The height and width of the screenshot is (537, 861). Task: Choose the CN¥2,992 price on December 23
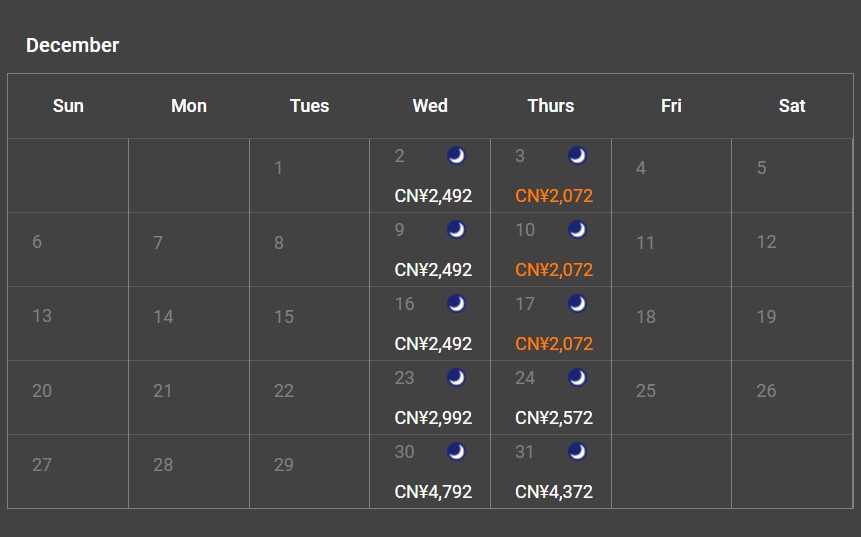(433, 418)
